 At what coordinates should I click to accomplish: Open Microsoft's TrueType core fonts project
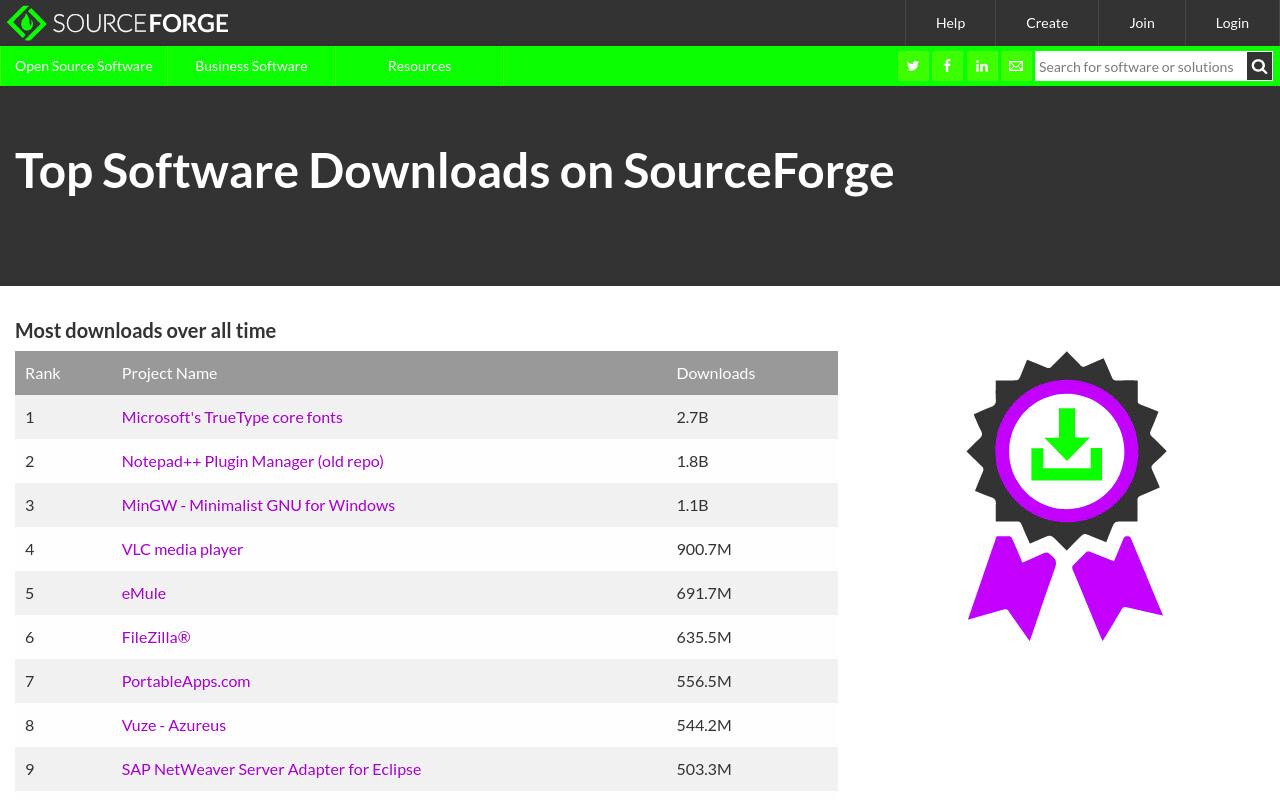[232, 417]
